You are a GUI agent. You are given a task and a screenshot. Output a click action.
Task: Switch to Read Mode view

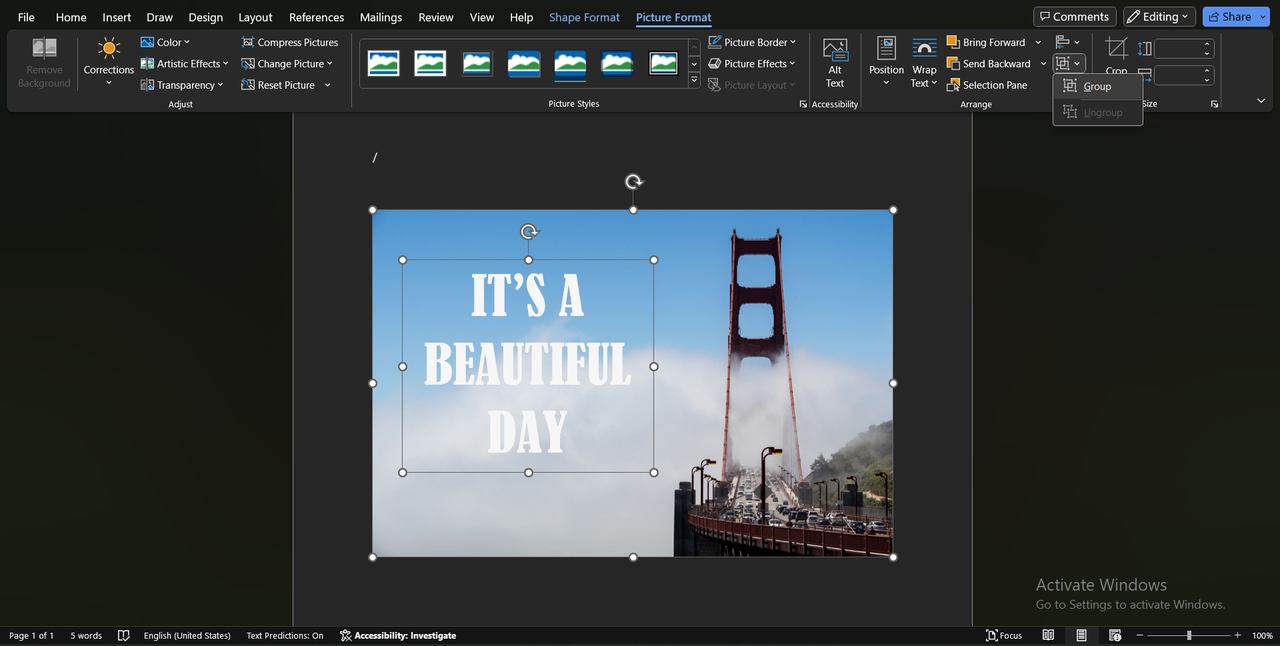[x=1048, y=636]
